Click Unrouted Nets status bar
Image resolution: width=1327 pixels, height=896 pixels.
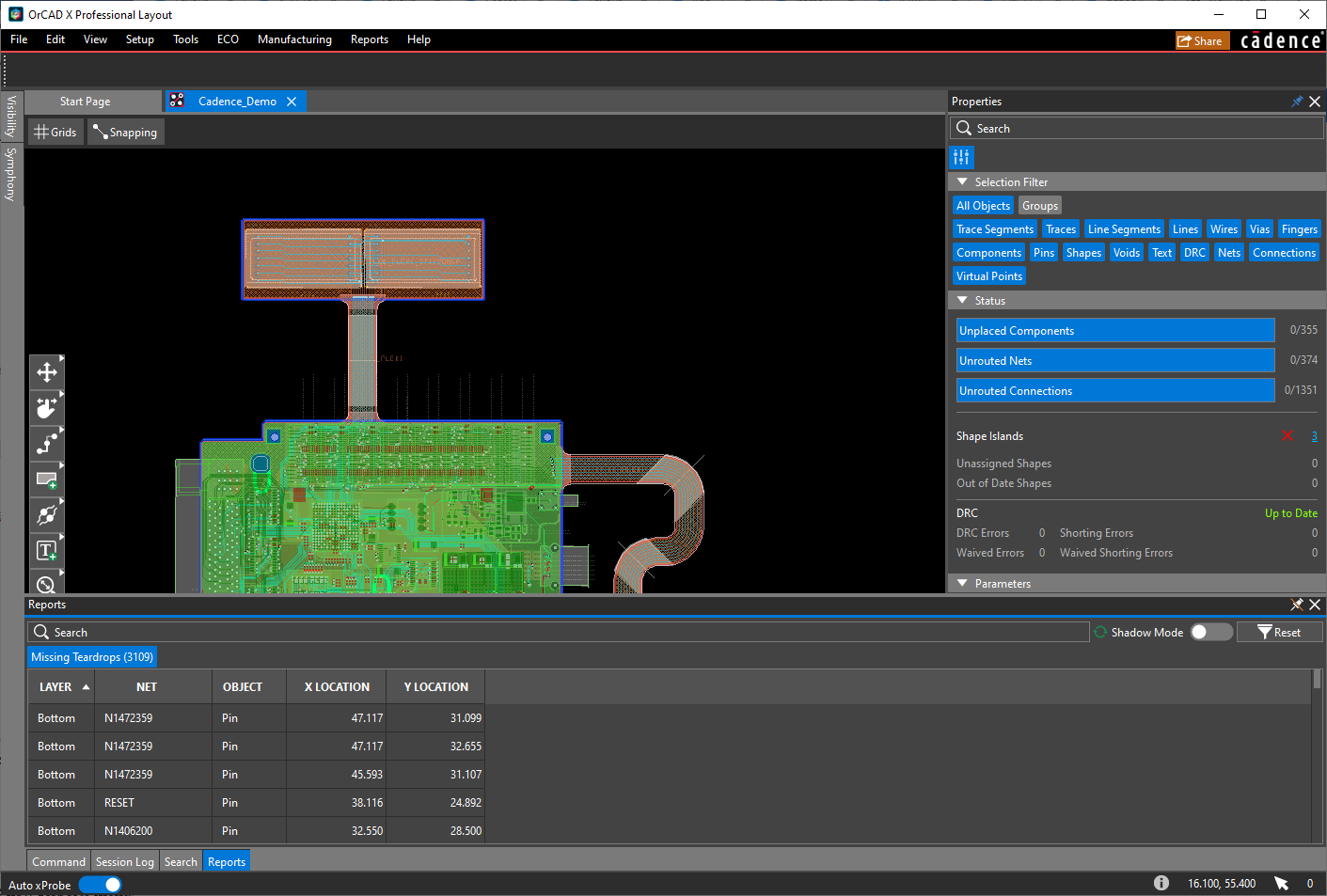point(1115,360)
